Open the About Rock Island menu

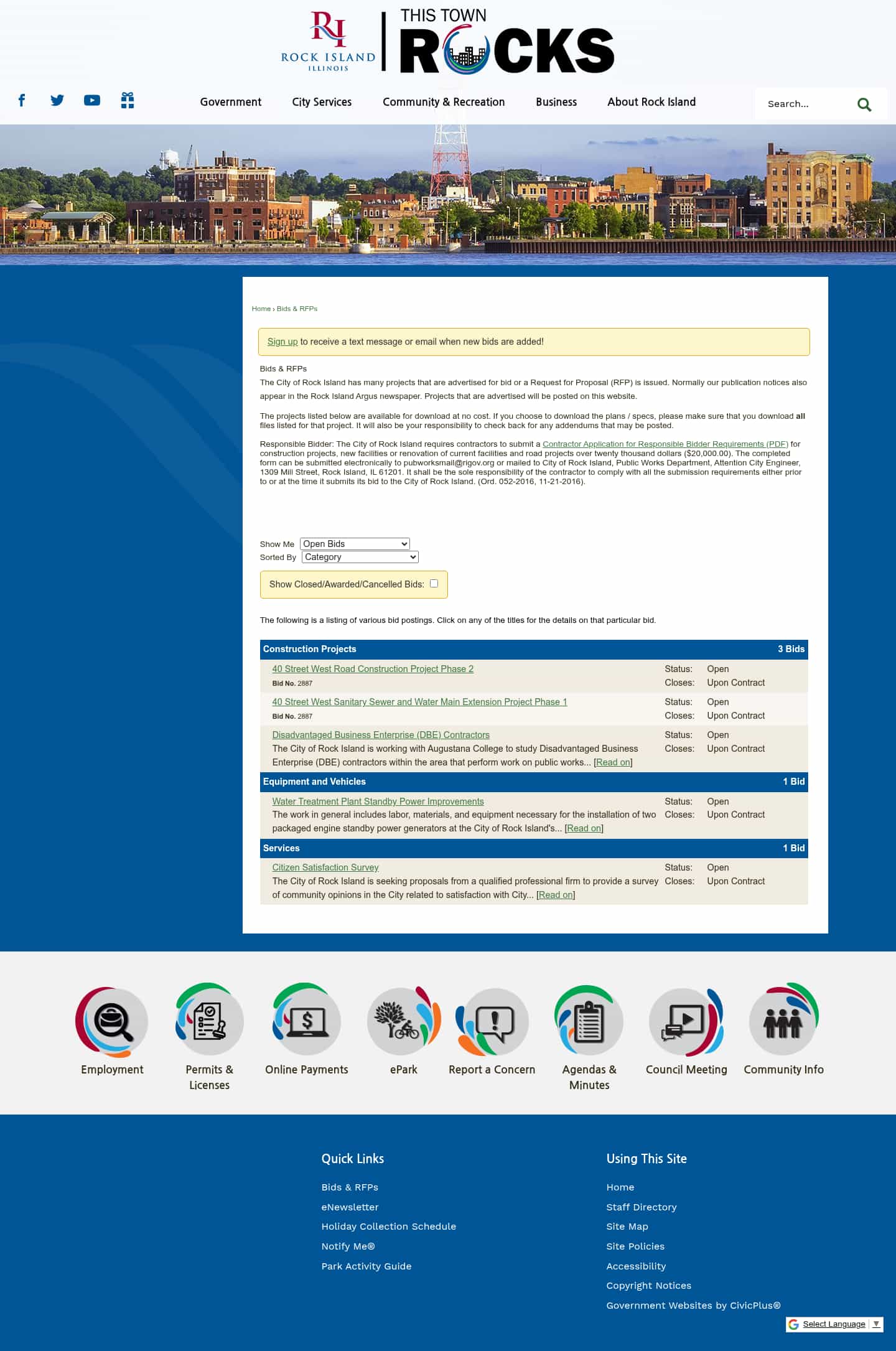(x=651, y=102)
